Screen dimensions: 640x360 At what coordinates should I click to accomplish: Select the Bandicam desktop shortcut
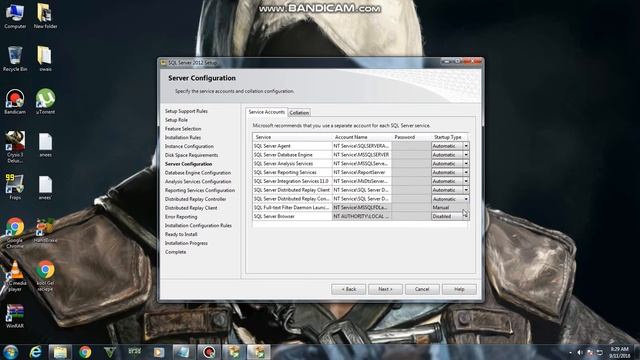pyautogui.click(x=15, y=101)
